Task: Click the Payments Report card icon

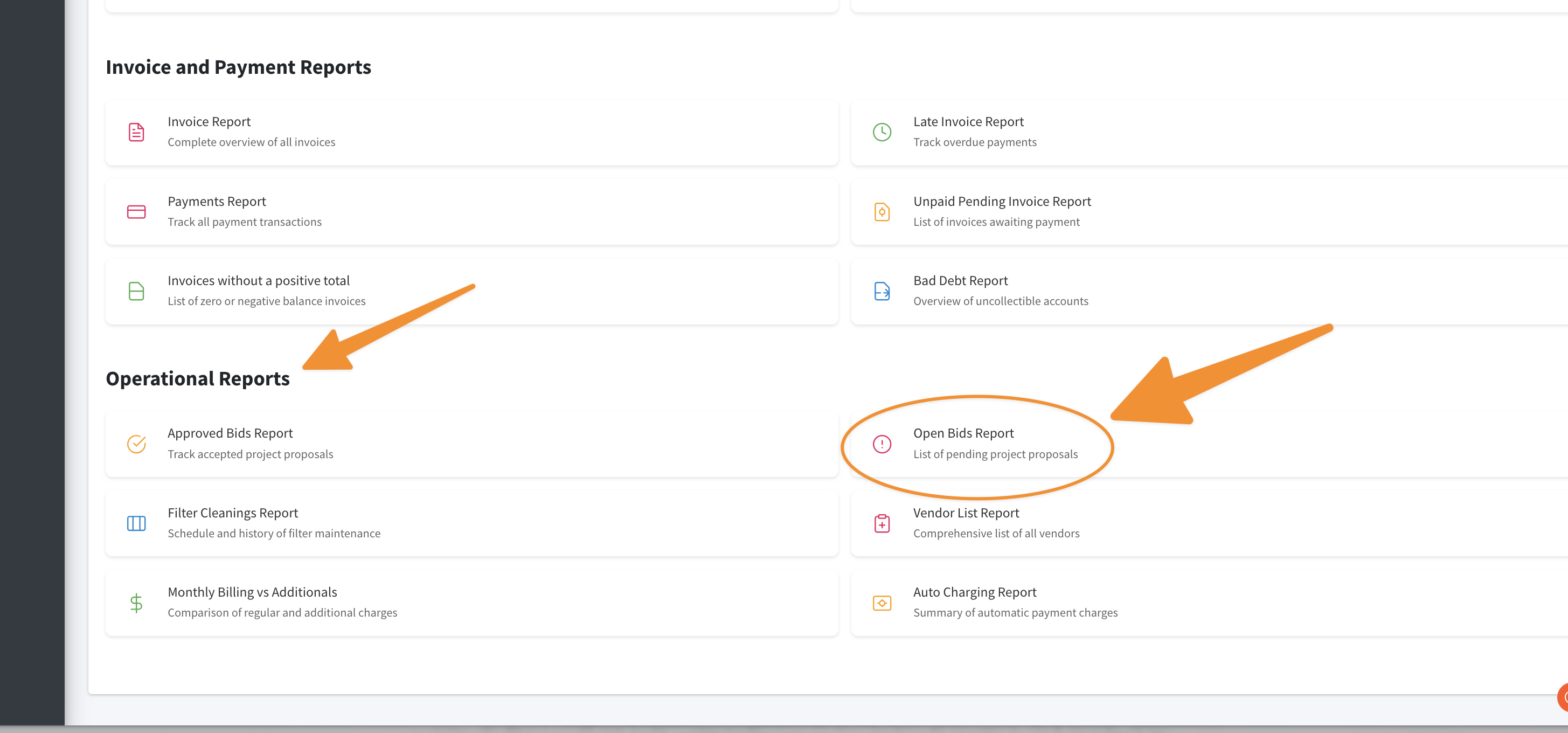Action: pyautogui.click(x=136, y=212)
